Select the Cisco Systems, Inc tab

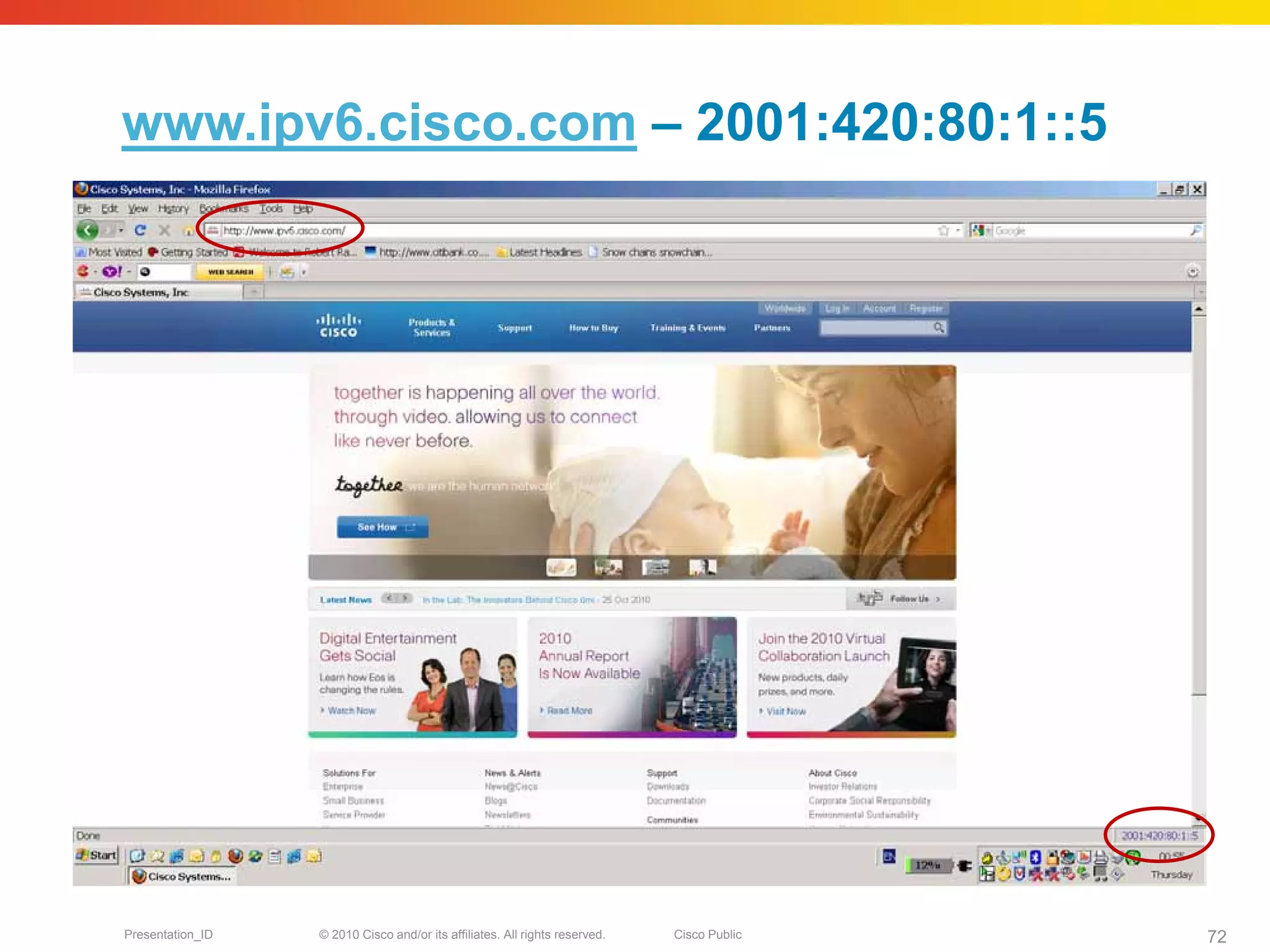(158, 292)
